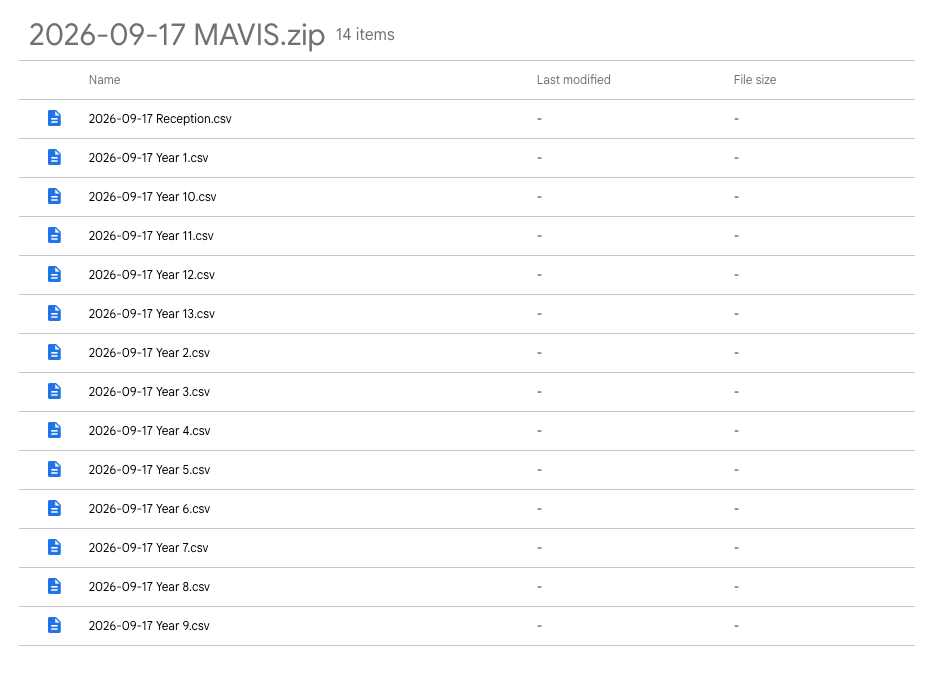Select the file icon for Year 2.csv
Viewport: 945px width, 679px height.
[54, 352]
